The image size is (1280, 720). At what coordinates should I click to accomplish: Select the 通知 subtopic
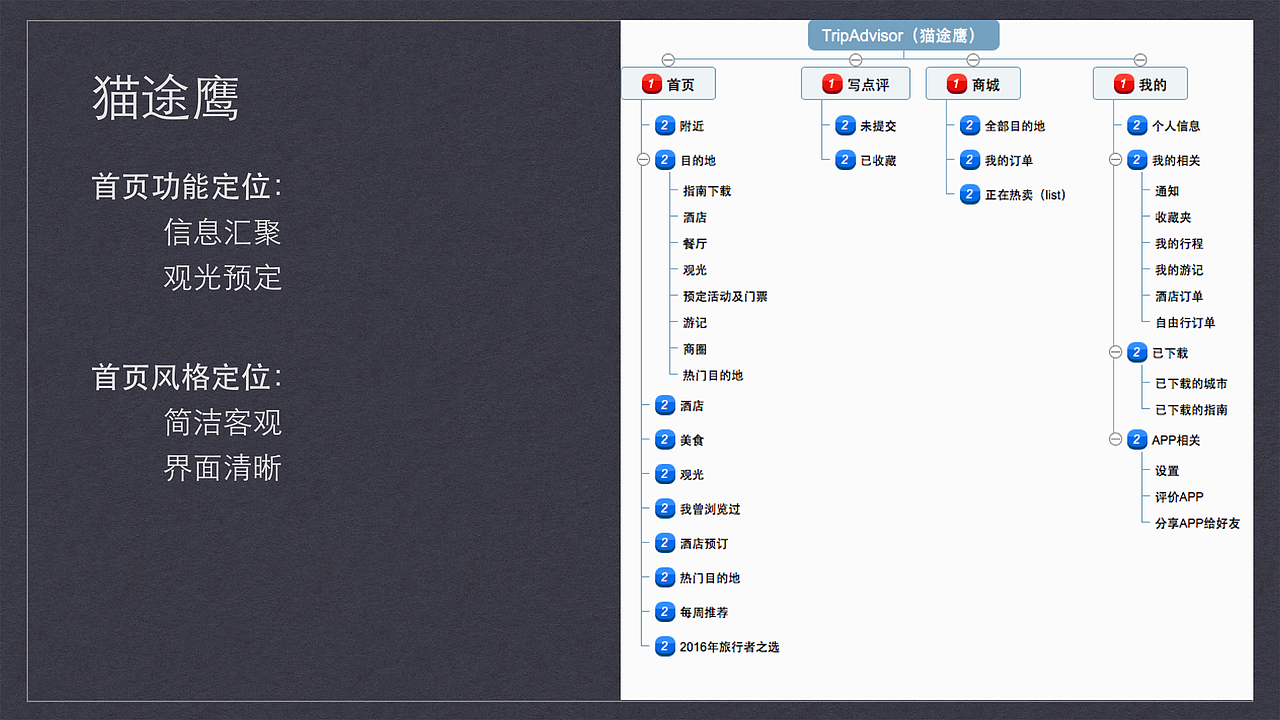1167,191
